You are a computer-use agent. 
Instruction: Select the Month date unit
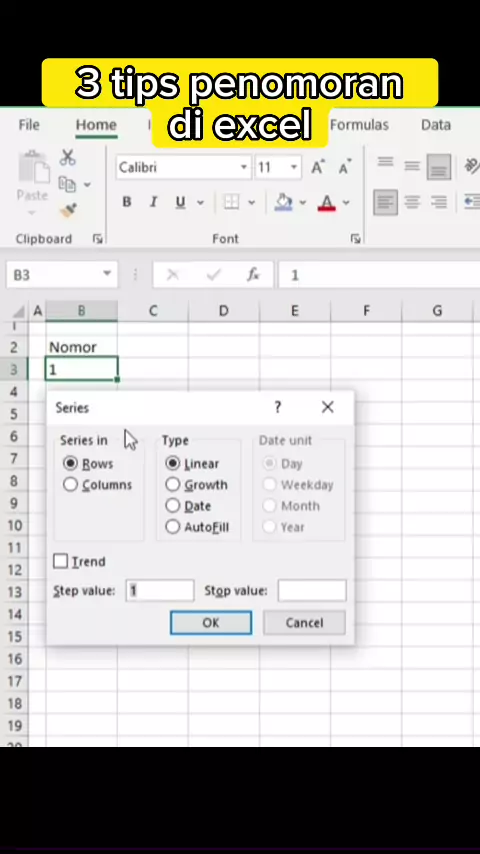(x=269, y=505)
